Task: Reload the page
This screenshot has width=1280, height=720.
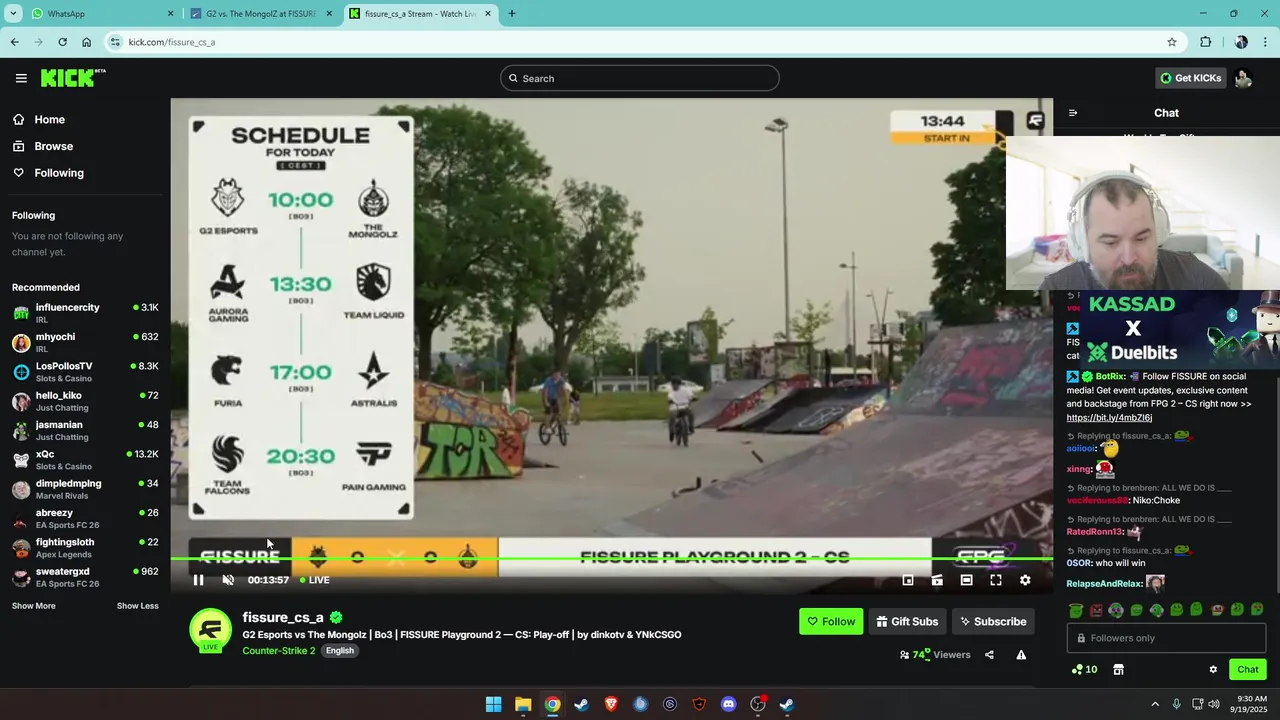Action: tap(62, 42)
